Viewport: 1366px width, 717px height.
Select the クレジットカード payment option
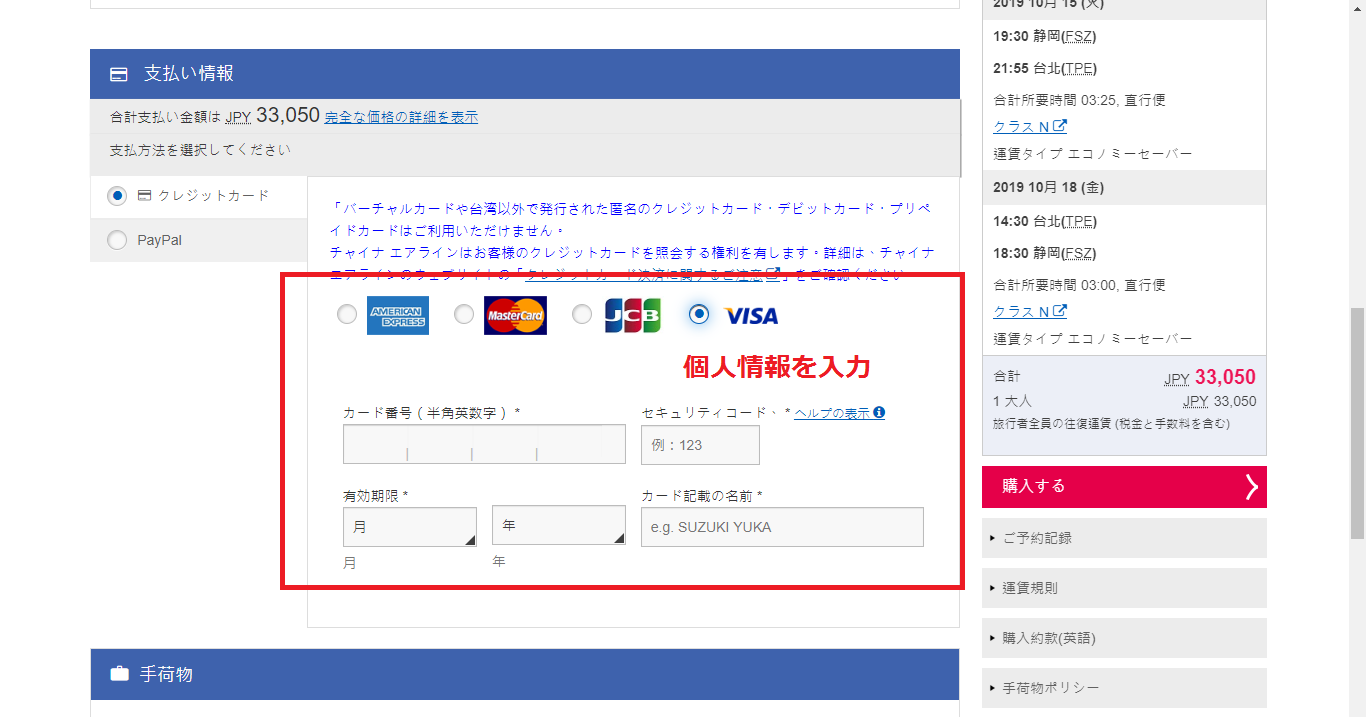pyautogui.click(x=118, y=196)
